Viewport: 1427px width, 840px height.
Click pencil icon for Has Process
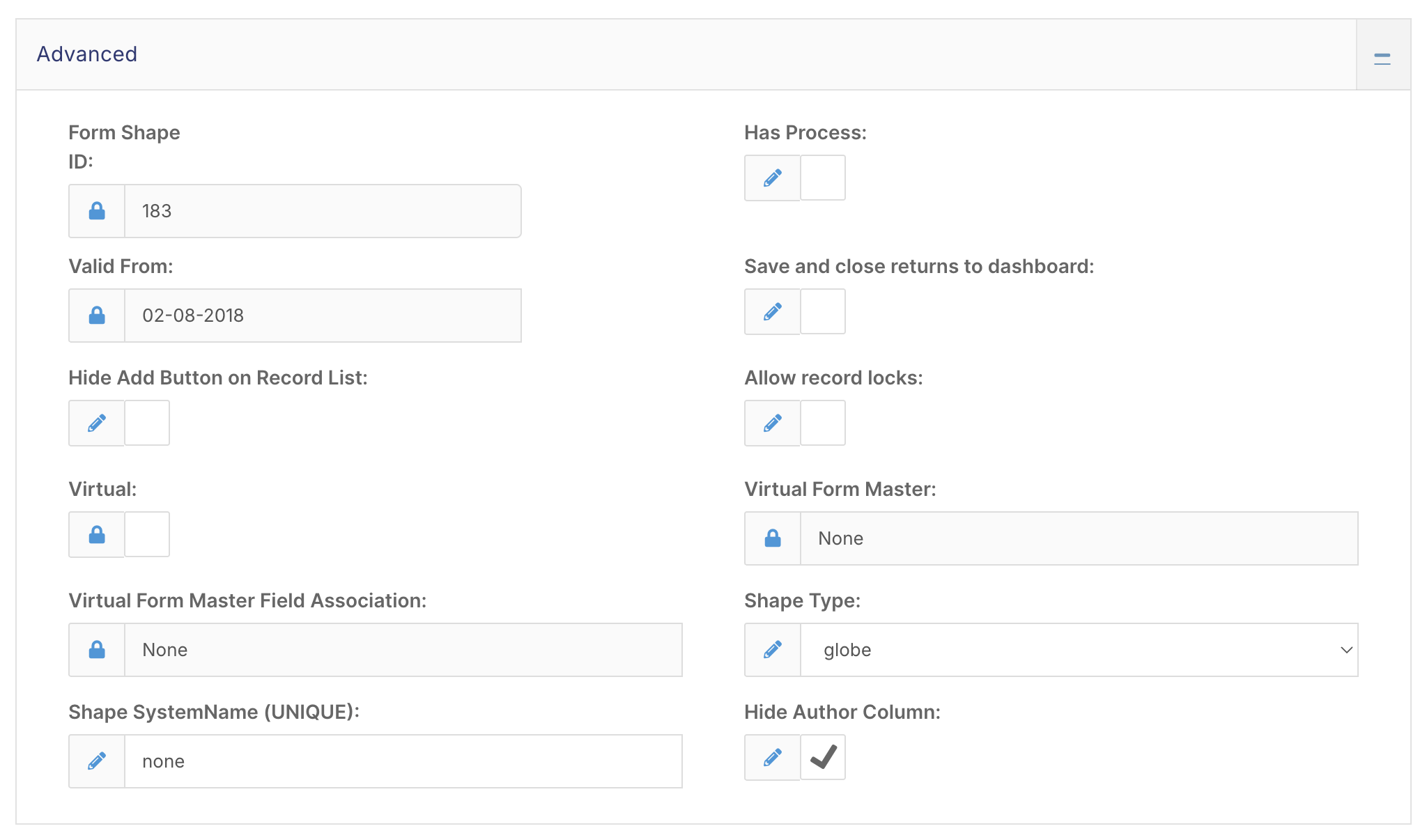[773, 178]
